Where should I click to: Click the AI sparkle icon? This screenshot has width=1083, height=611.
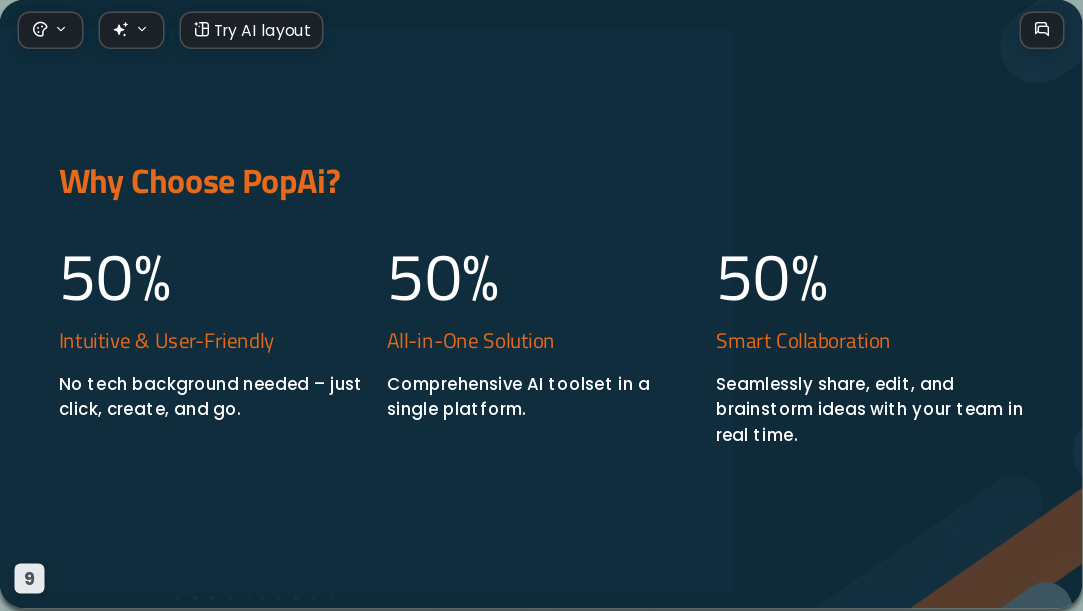(121, 30)
